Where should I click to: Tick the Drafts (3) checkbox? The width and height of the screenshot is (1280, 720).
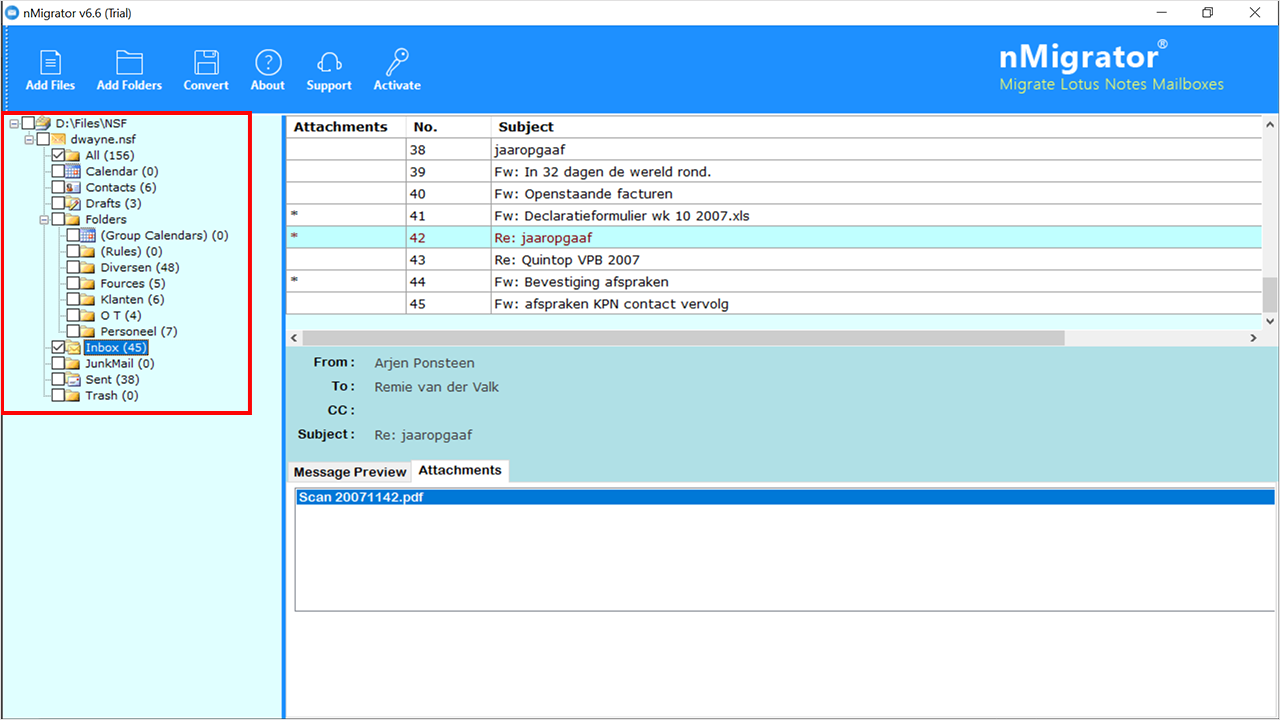point(59,204)
